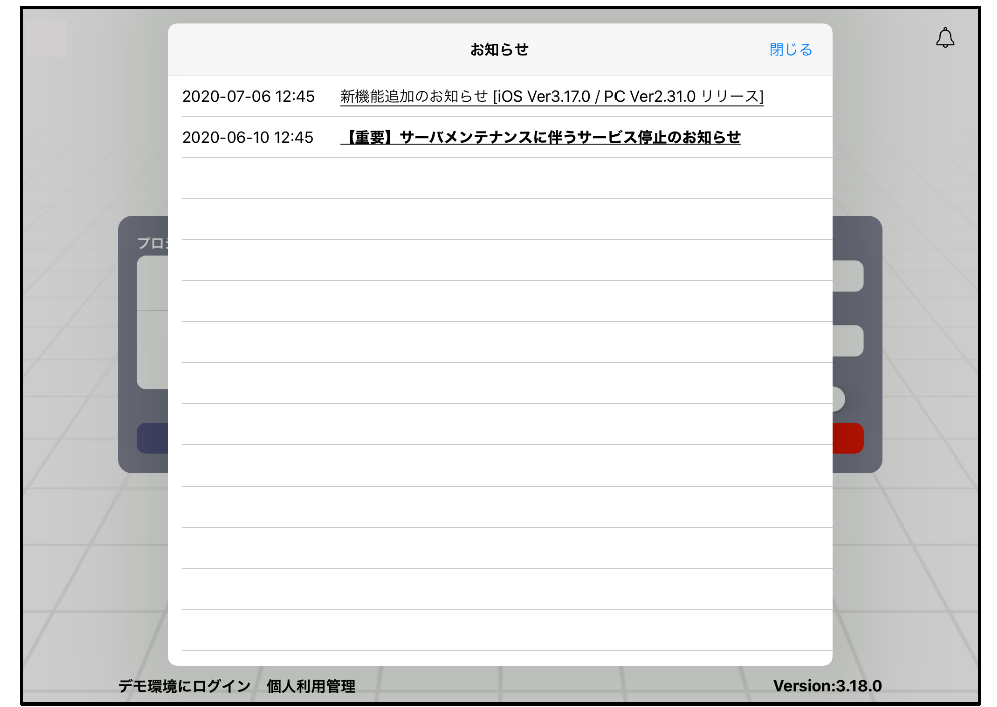Click the Version:3.18.0 label
997x707 pixels.
tap(827, 686)
